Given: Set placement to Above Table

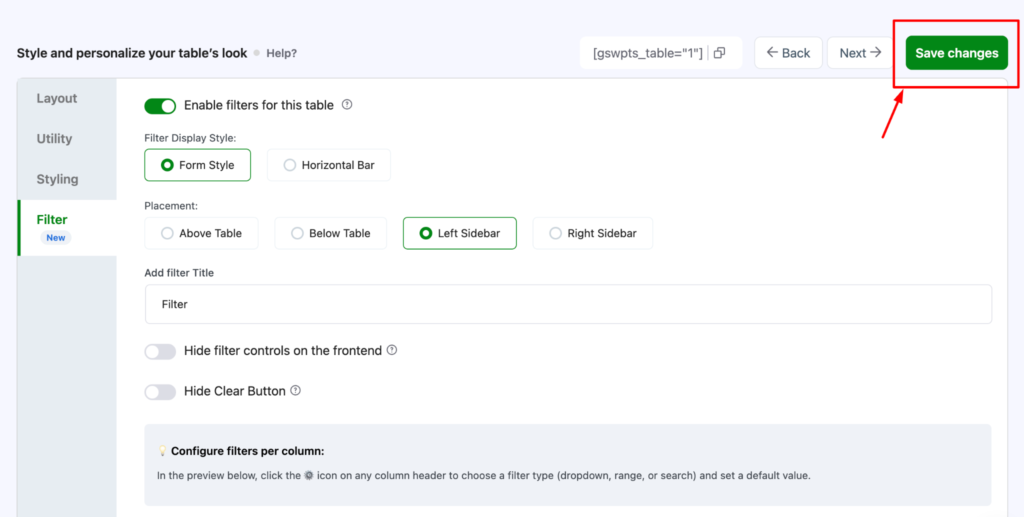Looking at the screenshot, I should pyautogui.click(x=201, y=233).
